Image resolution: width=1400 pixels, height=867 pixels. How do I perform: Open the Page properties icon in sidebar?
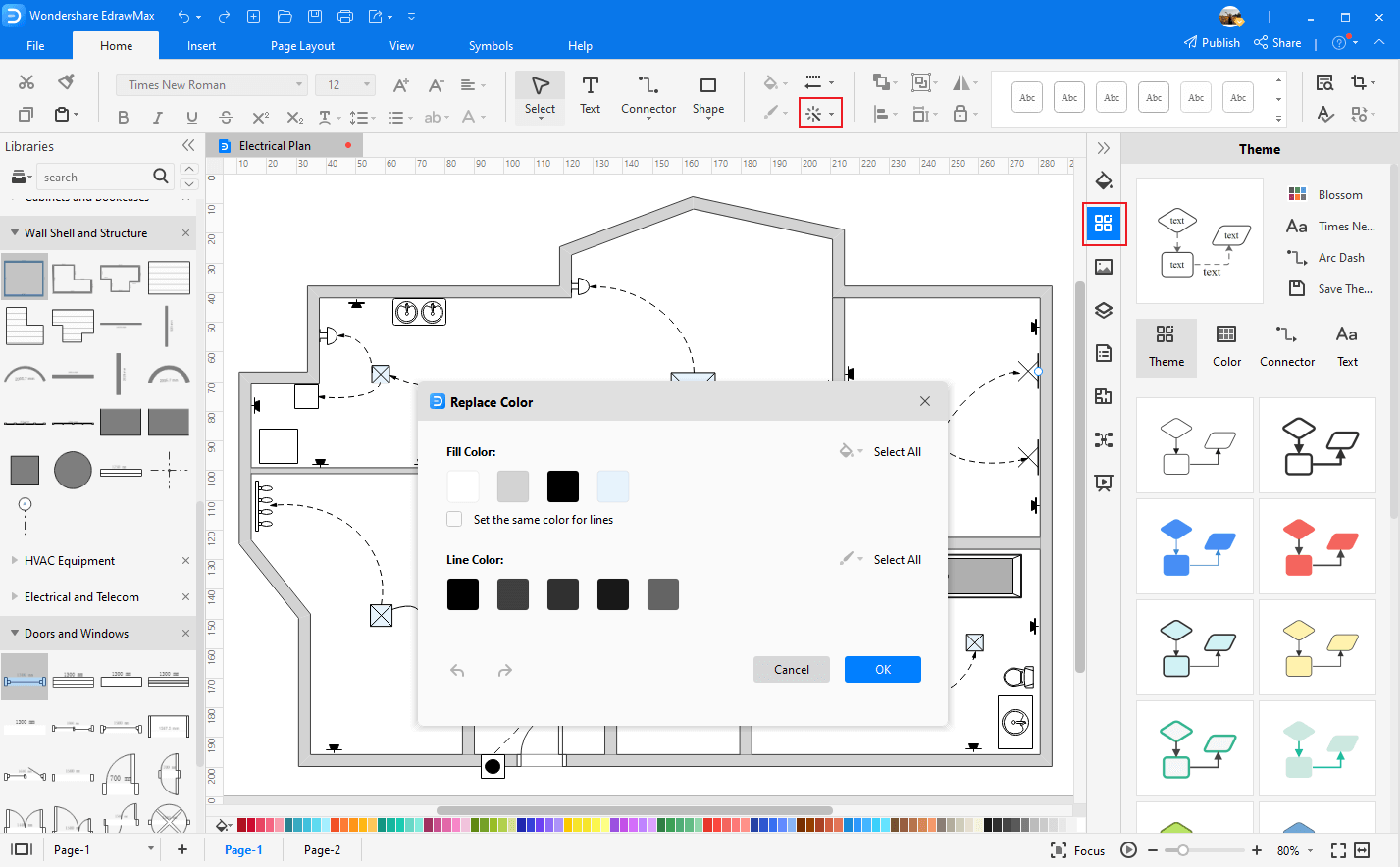pos(1104,353)
